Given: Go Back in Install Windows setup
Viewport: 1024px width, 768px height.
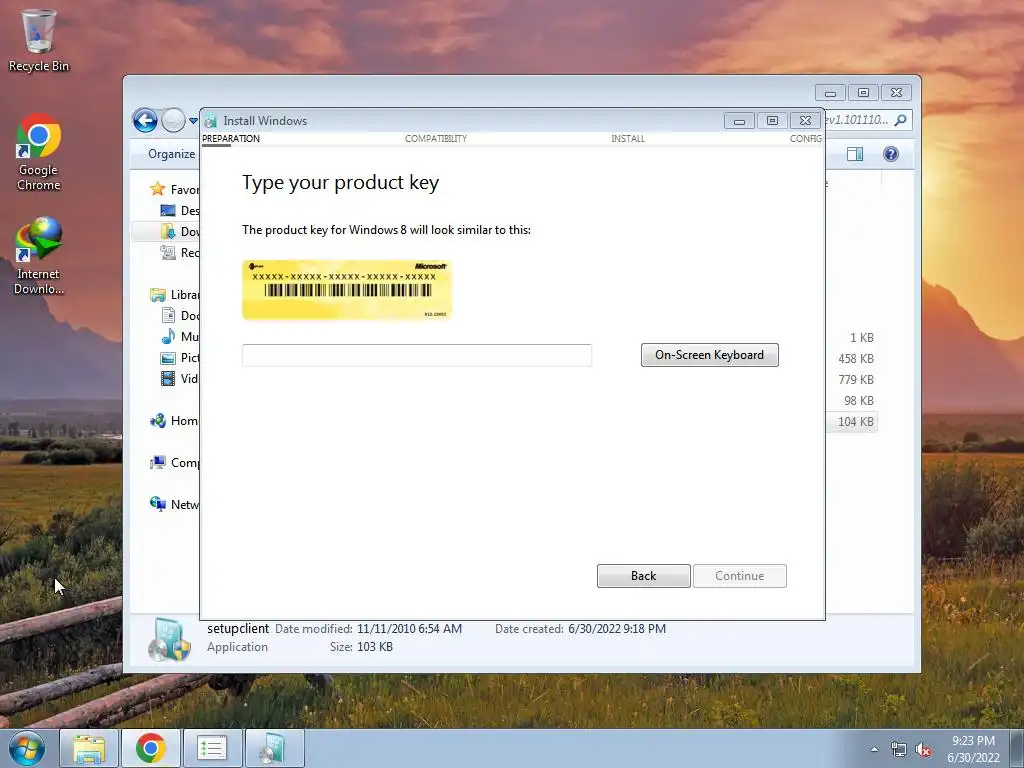Looking at the screenshot, I should [x=643, y=576].
